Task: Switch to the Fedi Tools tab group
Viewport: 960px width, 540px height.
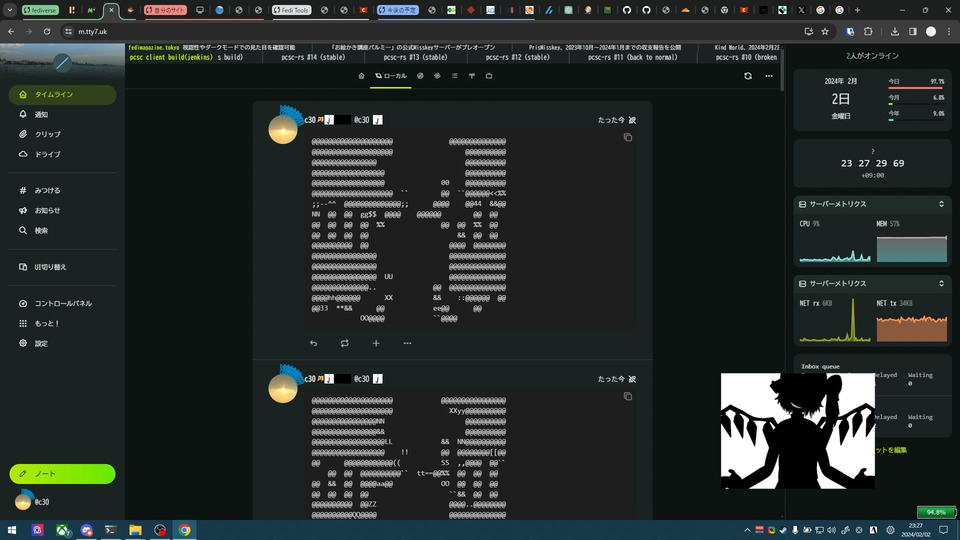Action: (291, 10)
